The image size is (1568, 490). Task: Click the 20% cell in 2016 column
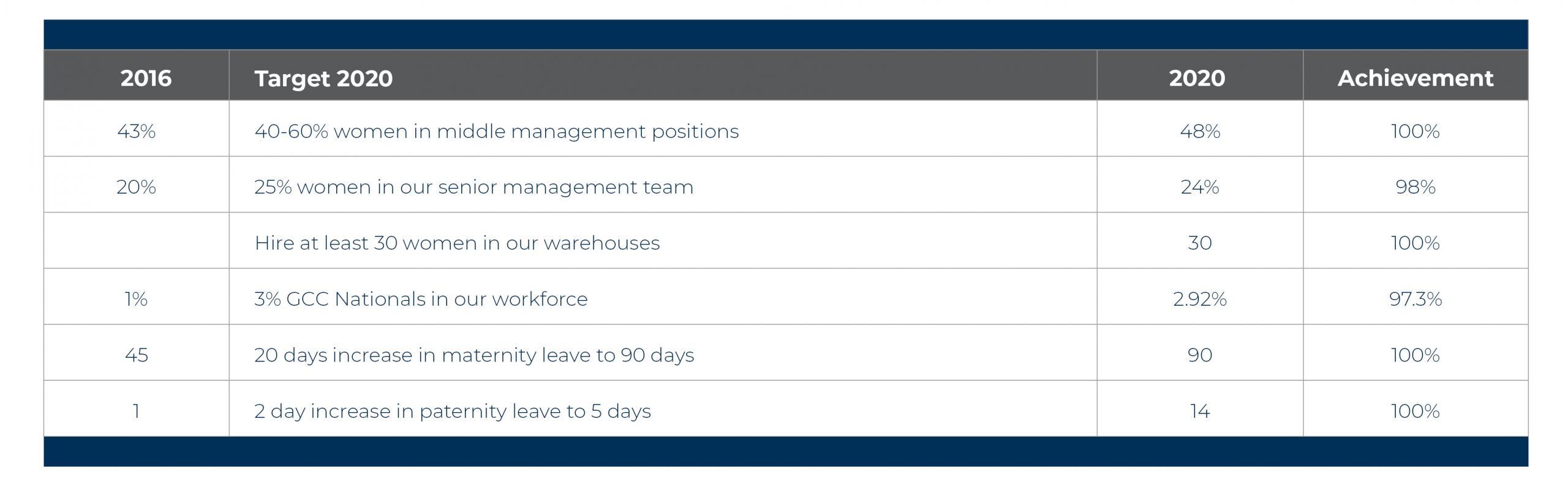tap(136, 187)
